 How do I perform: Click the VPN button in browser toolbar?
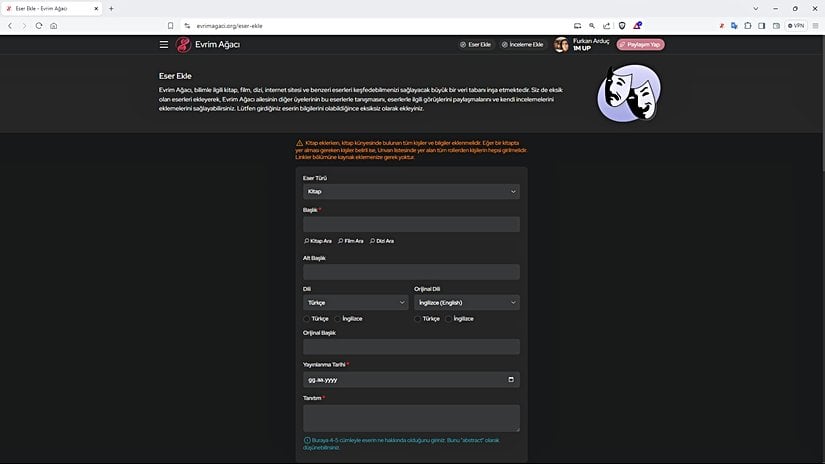tap(796, 25)
